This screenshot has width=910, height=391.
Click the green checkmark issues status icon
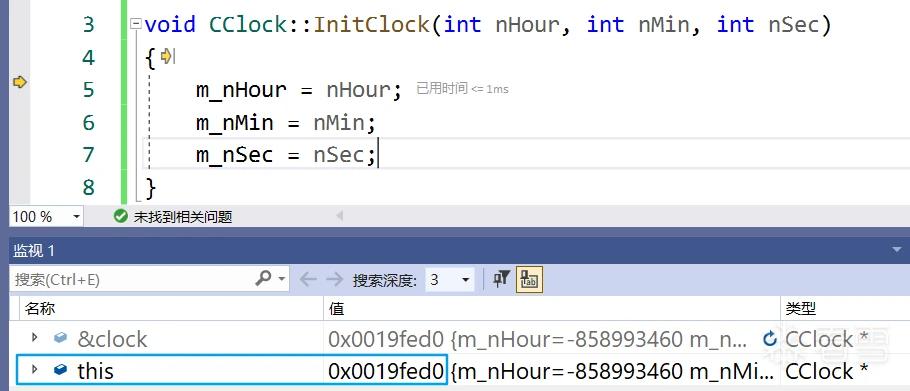tap(121, 216)
